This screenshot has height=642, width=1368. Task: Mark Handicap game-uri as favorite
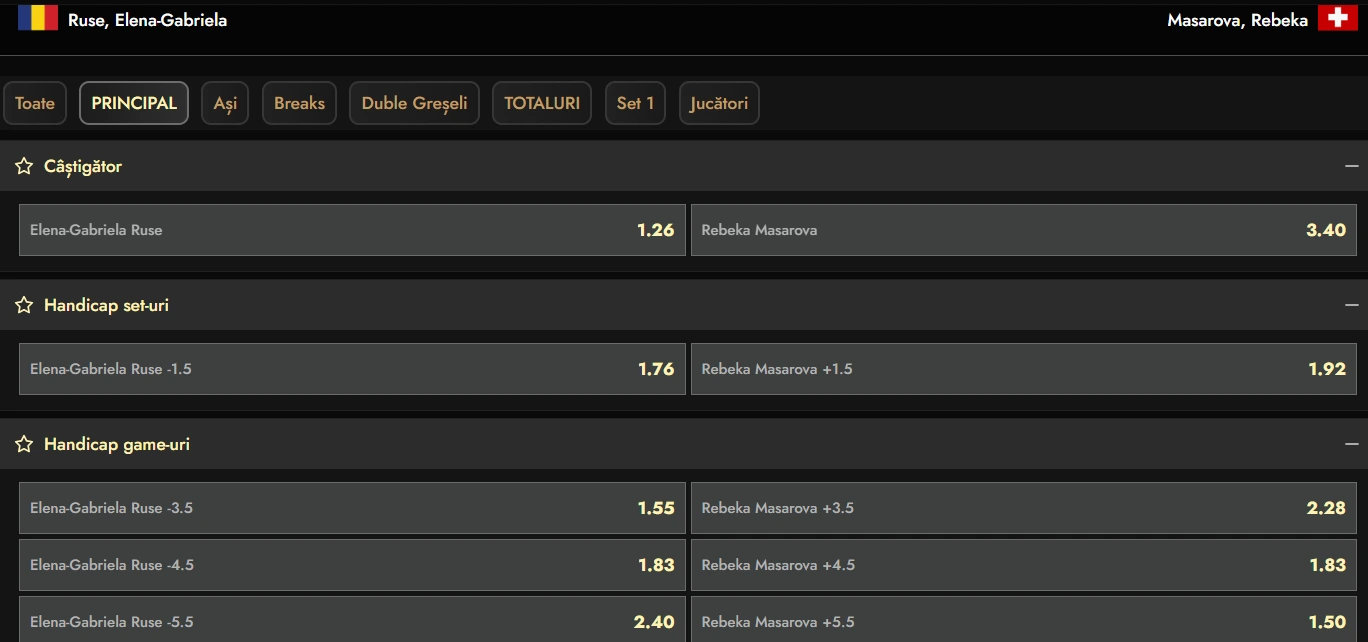click(x=24, y=444)
